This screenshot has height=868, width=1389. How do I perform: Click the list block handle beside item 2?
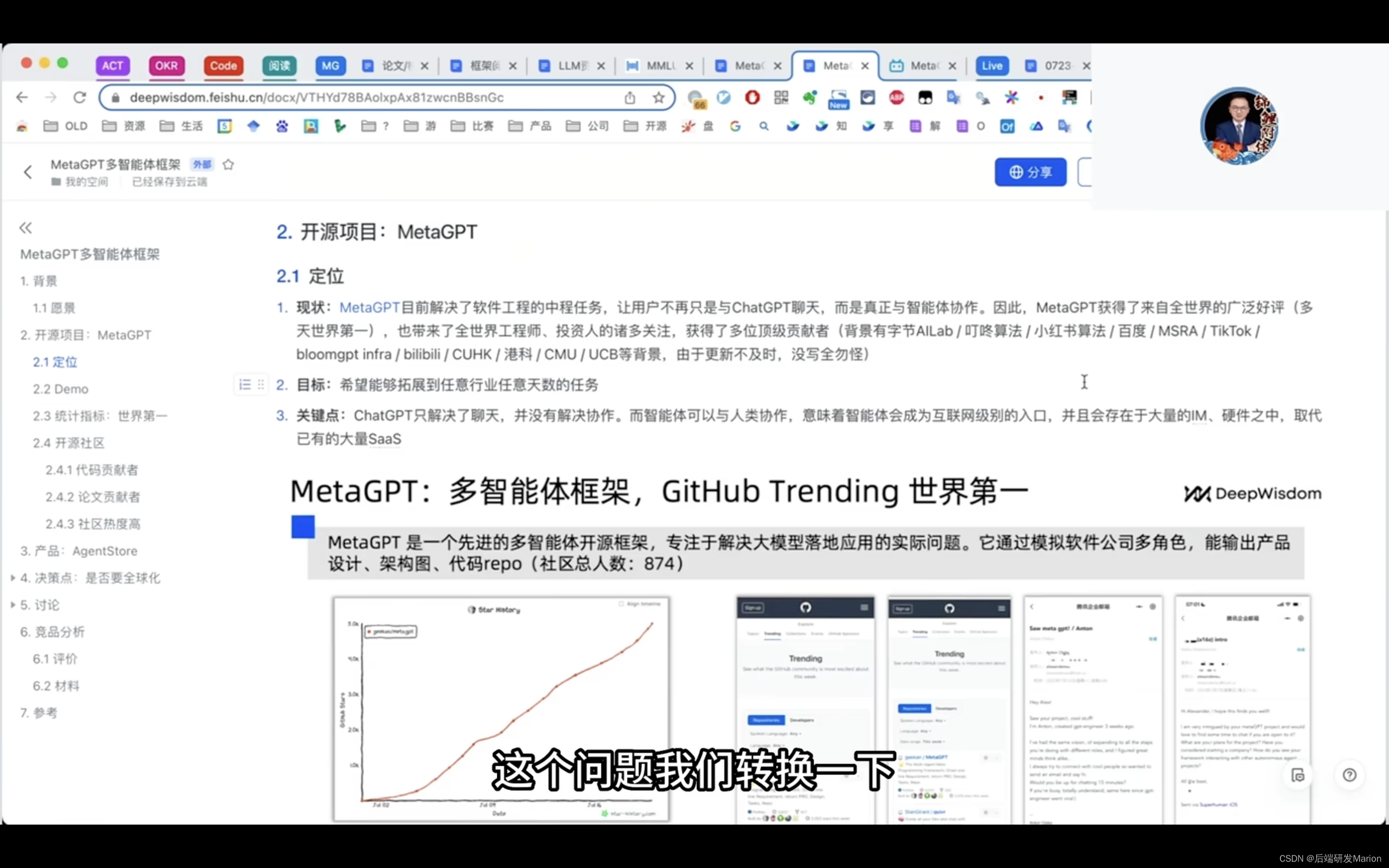pos(245,385)
